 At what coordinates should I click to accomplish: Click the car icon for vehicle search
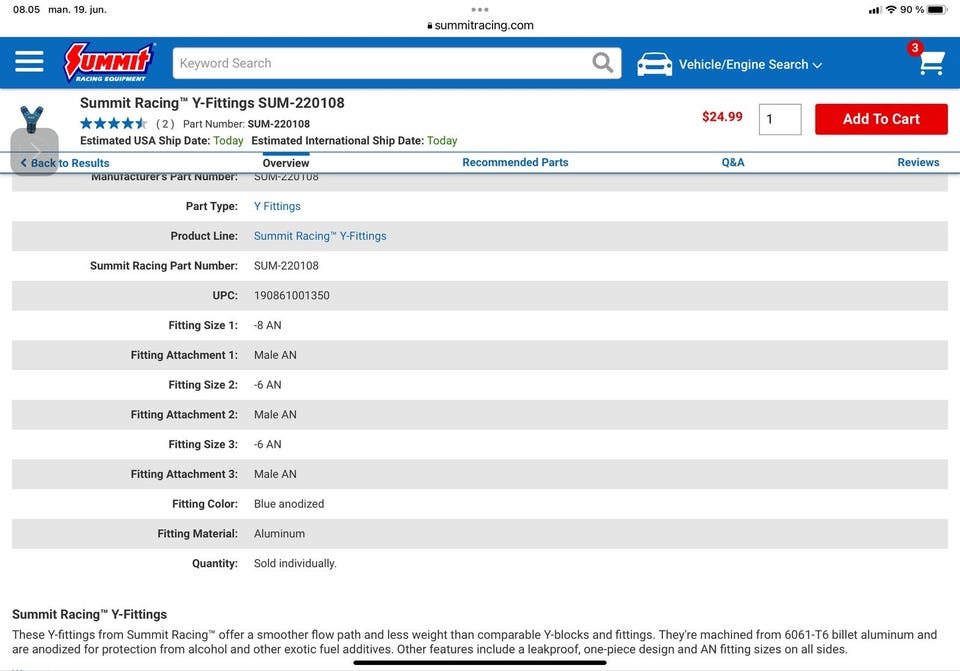click(654, 64)
